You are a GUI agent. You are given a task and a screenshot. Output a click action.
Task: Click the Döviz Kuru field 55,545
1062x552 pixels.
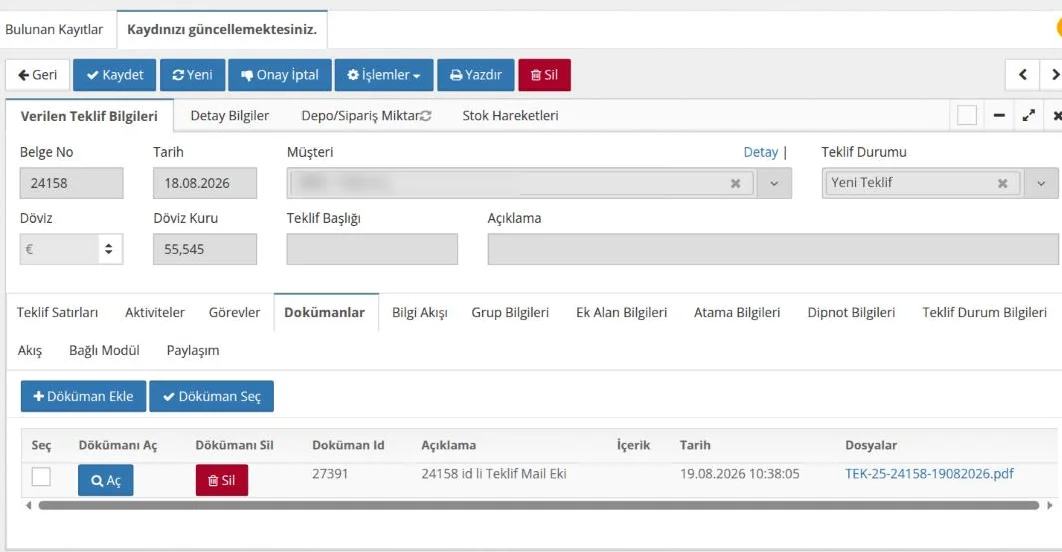click(205, 249)
